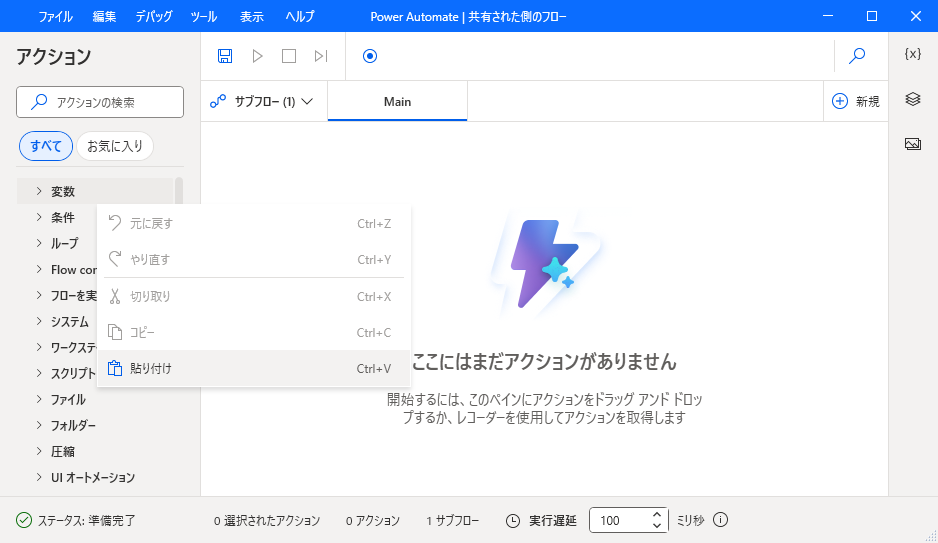Select the Main tab

[397, 102]
